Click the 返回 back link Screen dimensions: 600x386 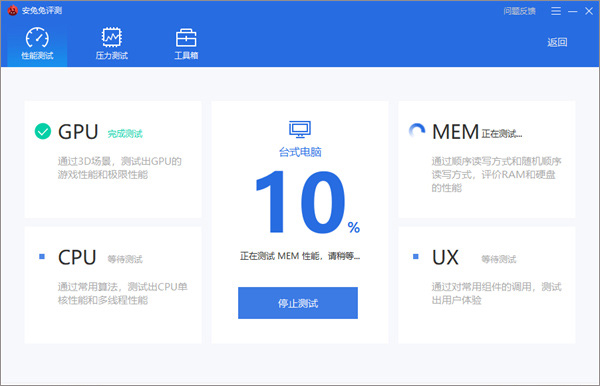557,42
